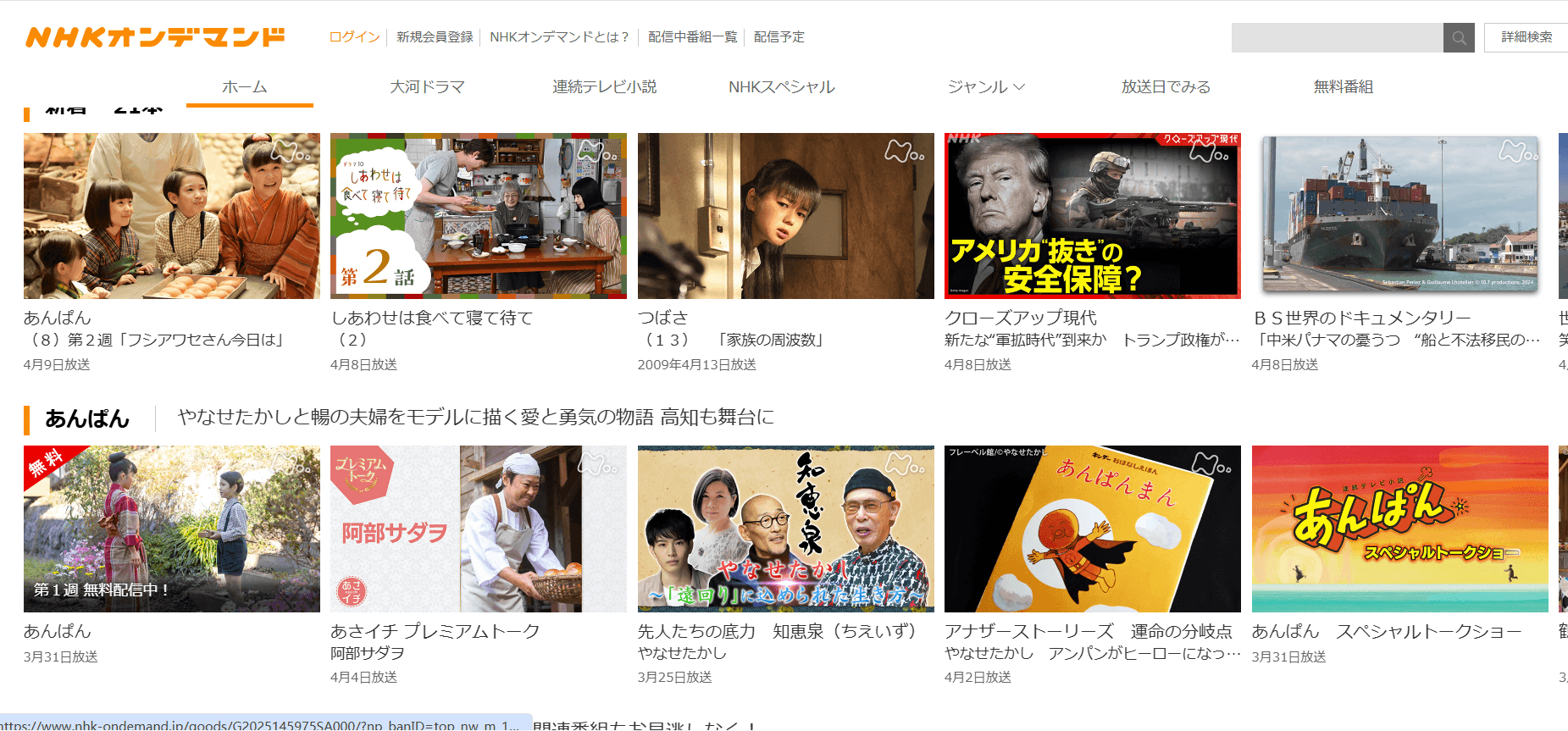The height and width of the screenshot is (731, 1568).
Task: Click あんぱん title dated 3月31日放送
Action: tap(57, 631)
